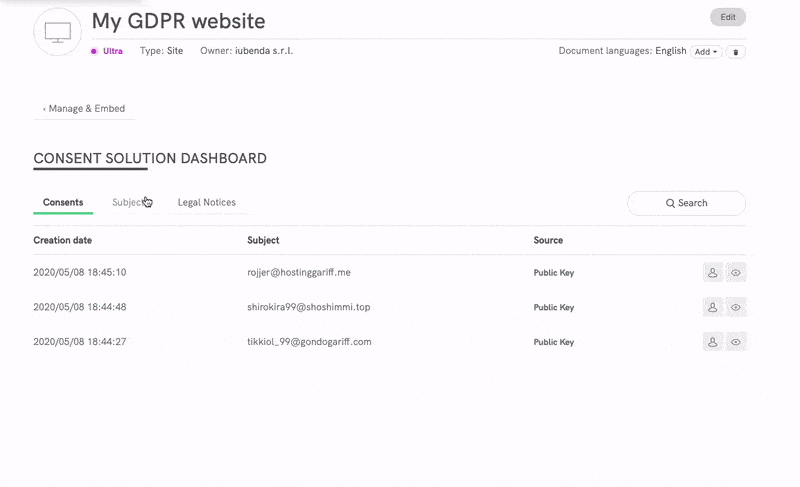This screenshot has height=487, width=800.
Task: Expand the Add language dropdown
Action: click(706, 52)
